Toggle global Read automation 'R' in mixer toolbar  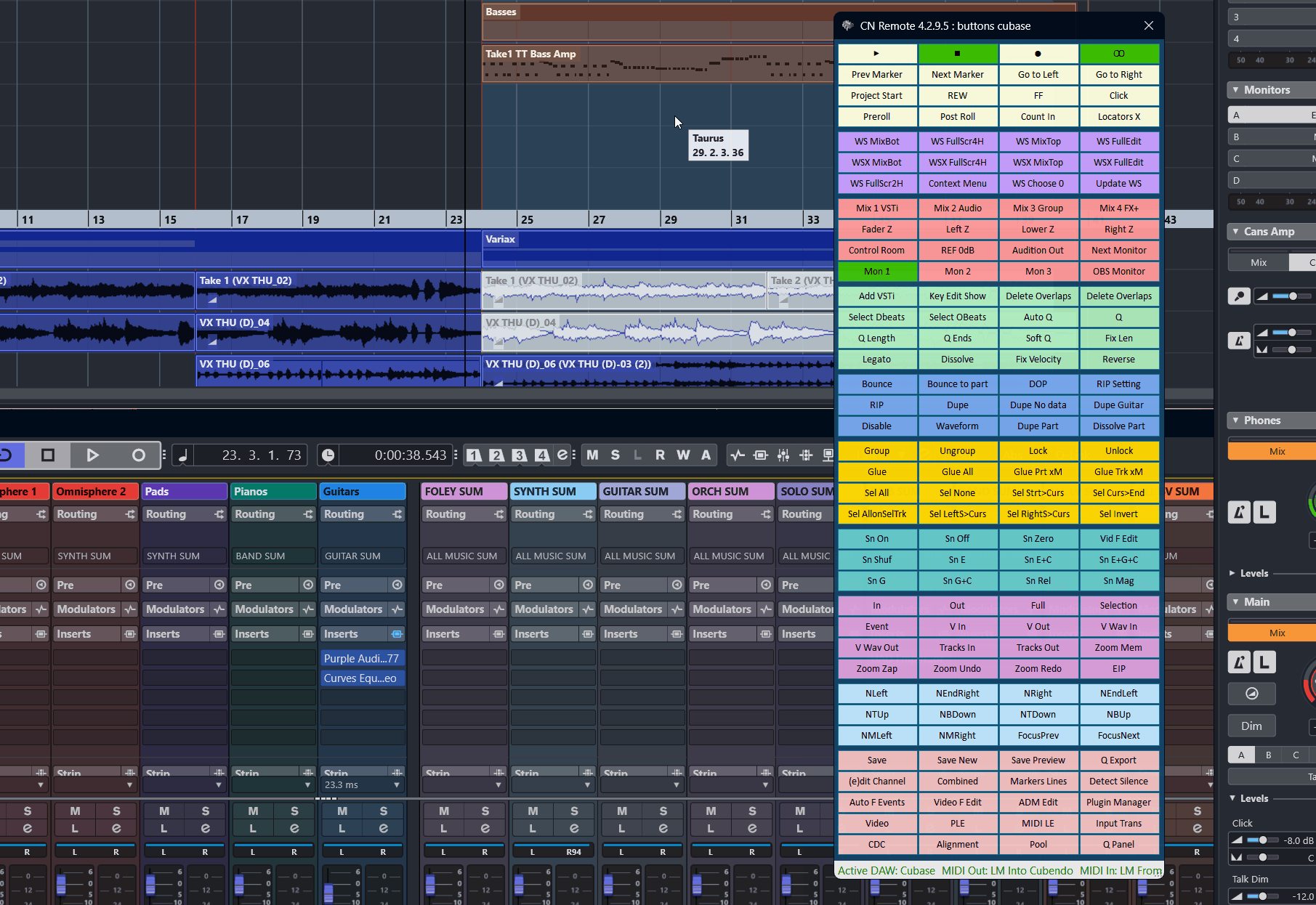(660, 455)
